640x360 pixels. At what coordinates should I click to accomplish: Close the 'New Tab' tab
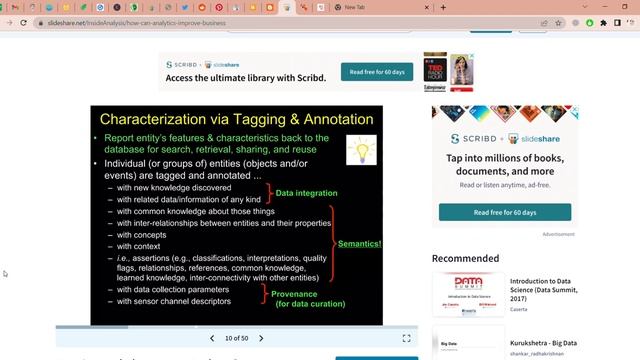(x=427, y=7)
